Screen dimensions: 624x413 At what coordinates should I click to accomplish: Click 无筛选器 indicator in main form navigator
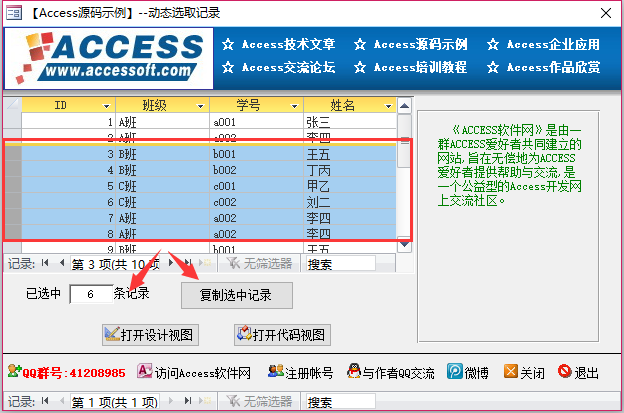259,401
